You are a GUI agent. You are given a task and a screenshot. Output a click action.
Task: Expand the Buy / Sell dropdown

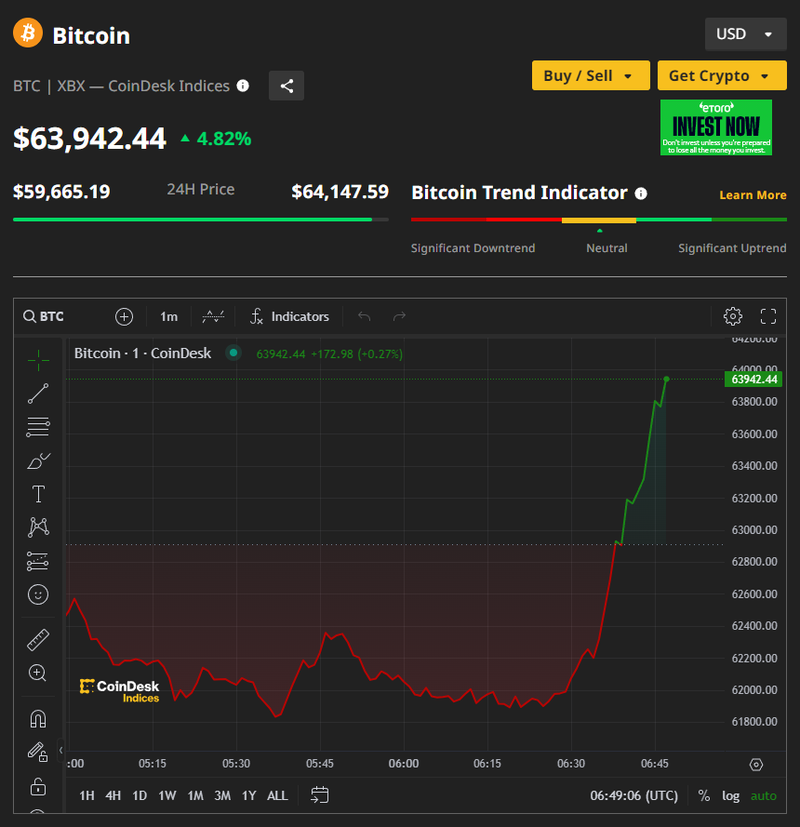point(589,76)
